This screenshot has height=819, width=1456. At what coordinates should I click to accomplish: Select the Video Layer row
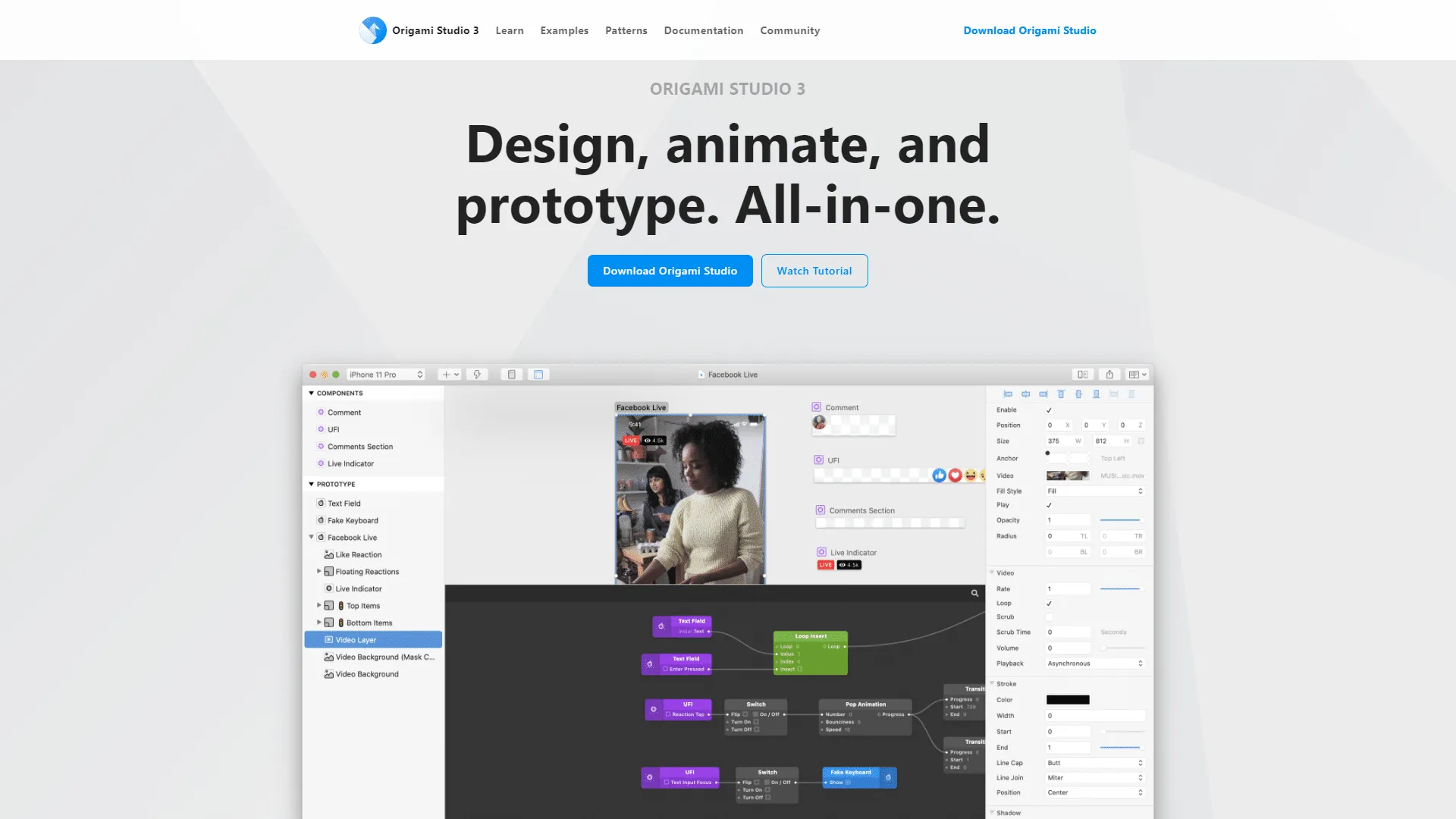(x=373, y=640)
